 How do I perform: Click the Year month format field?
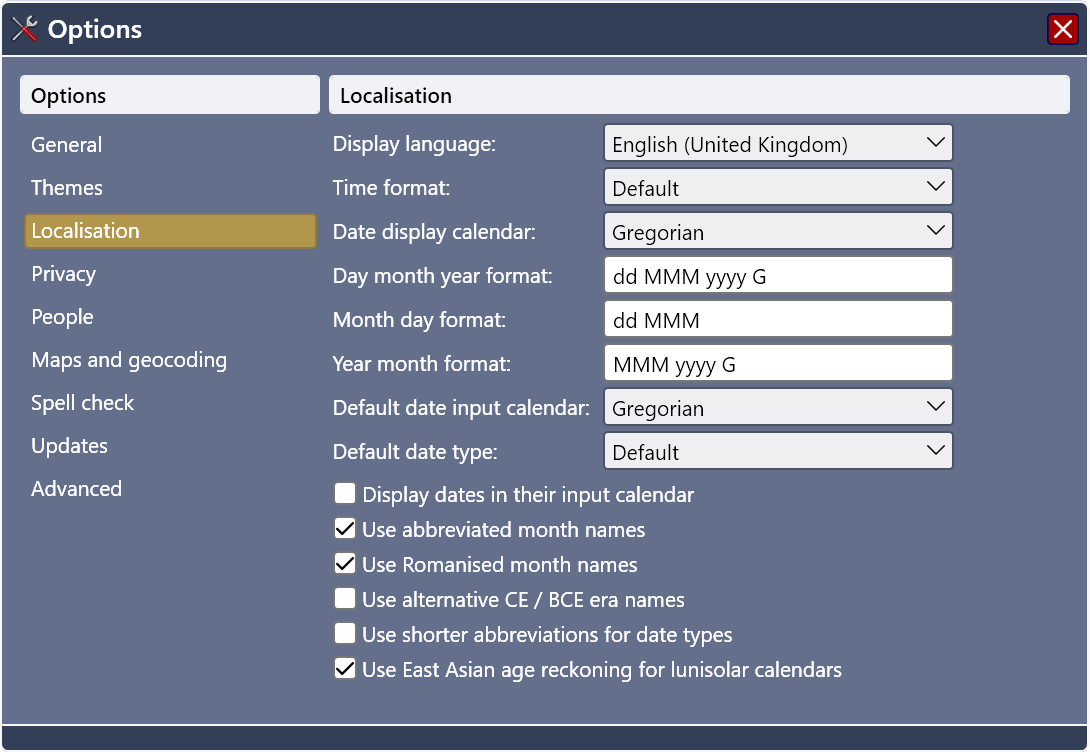pos(778,363)
